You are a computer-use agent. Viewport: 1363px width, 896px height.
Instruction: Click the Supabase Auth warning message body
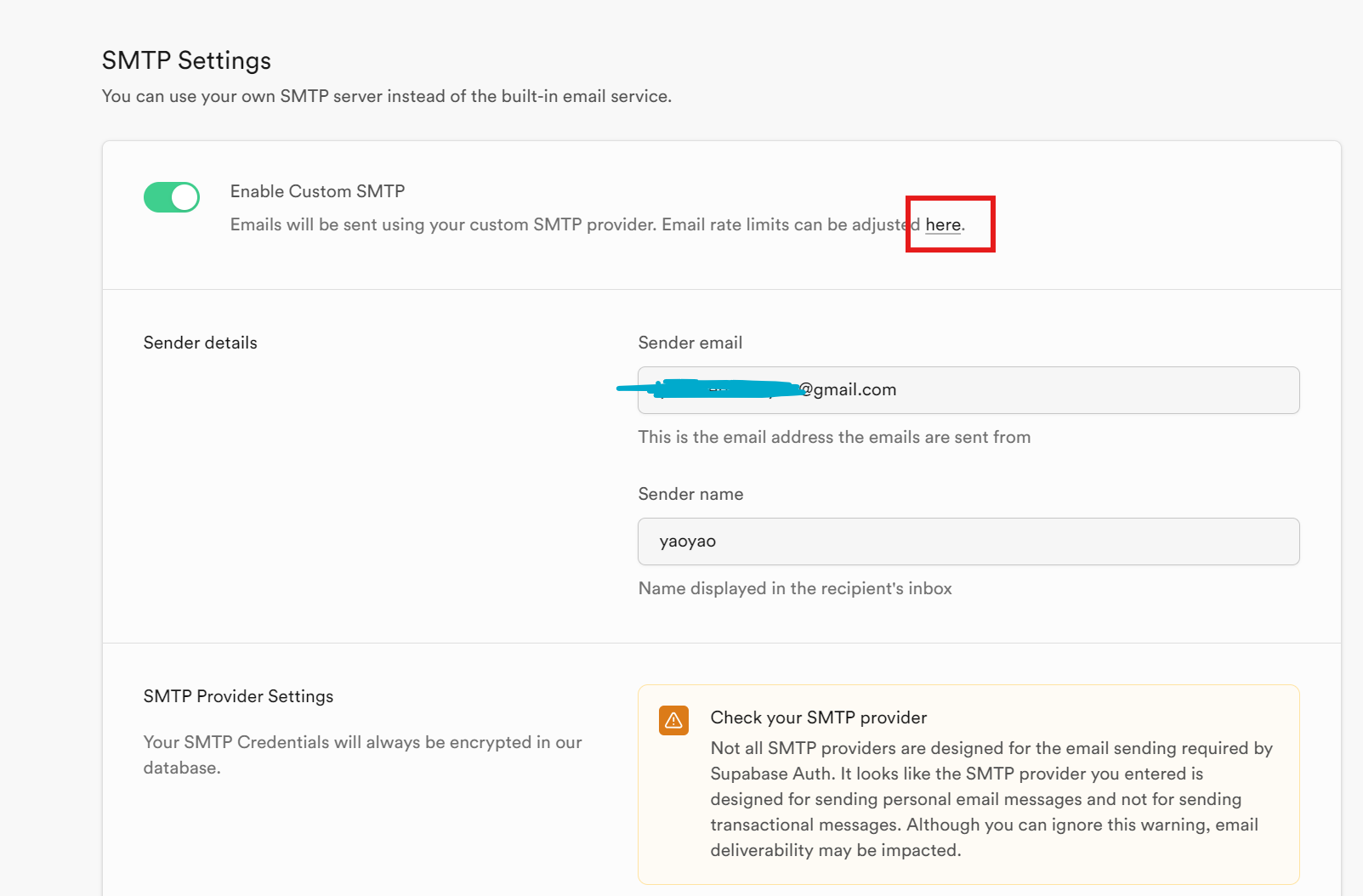(x=986, y=799)
